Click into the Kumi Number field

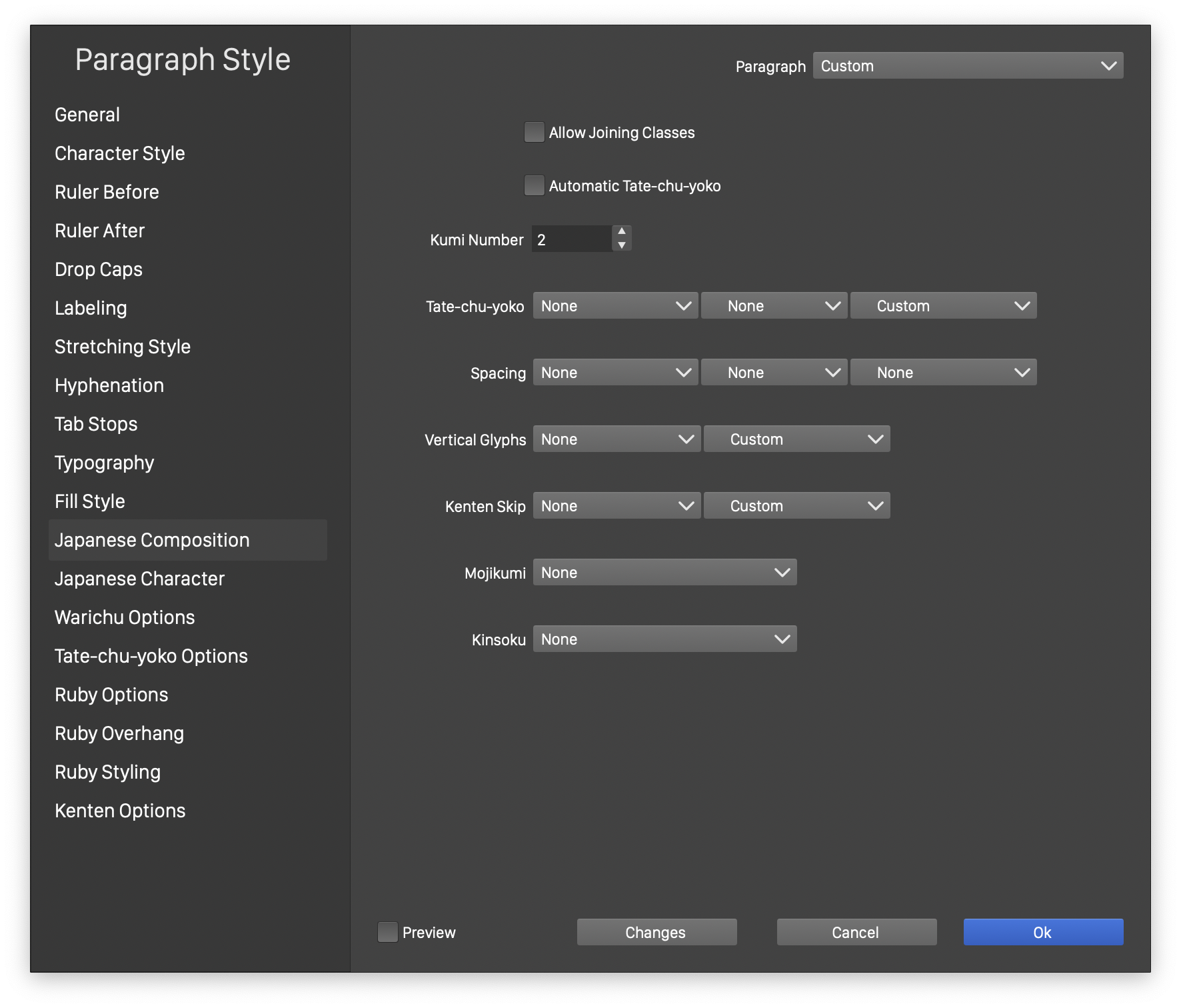571,239
